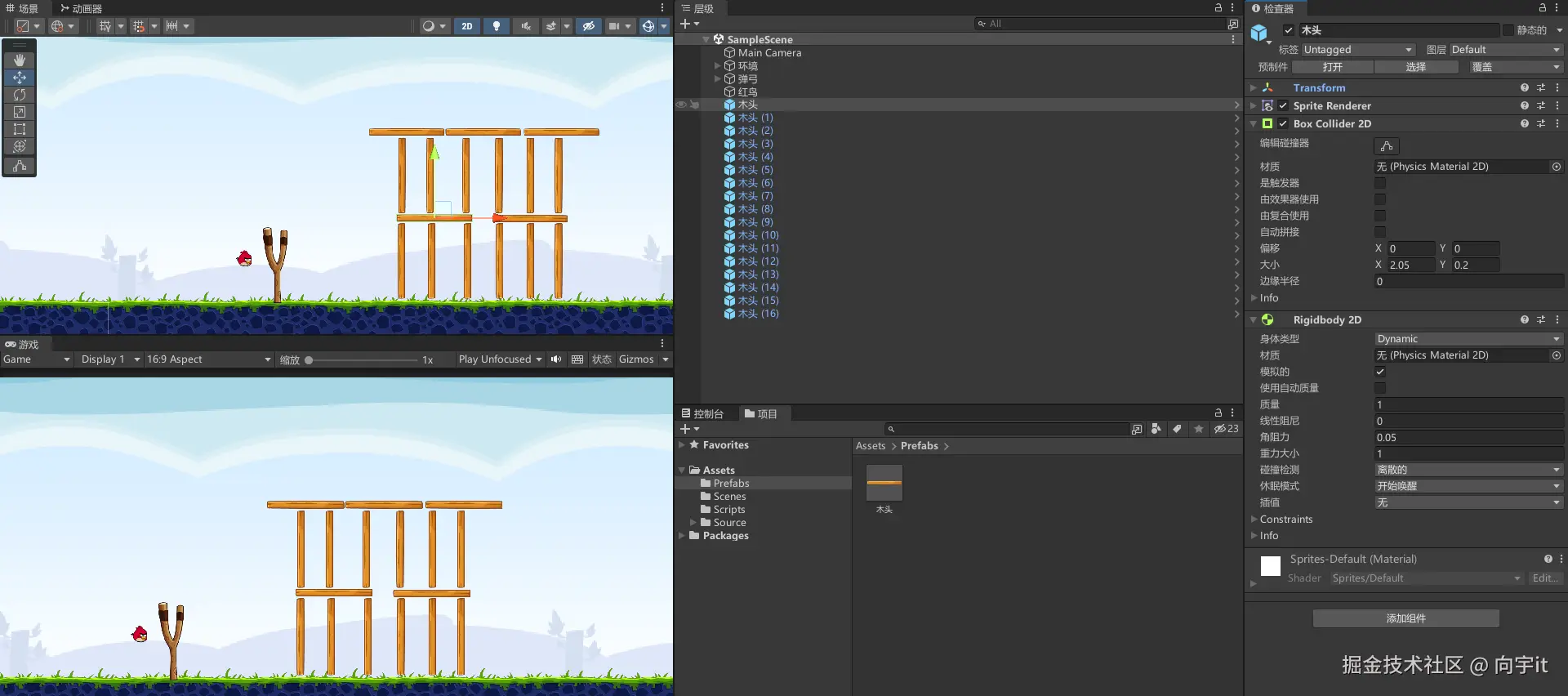1568x696 pixels.
Task: Open handle rotation global/local dropdown
Action: (x=62, y=26)
